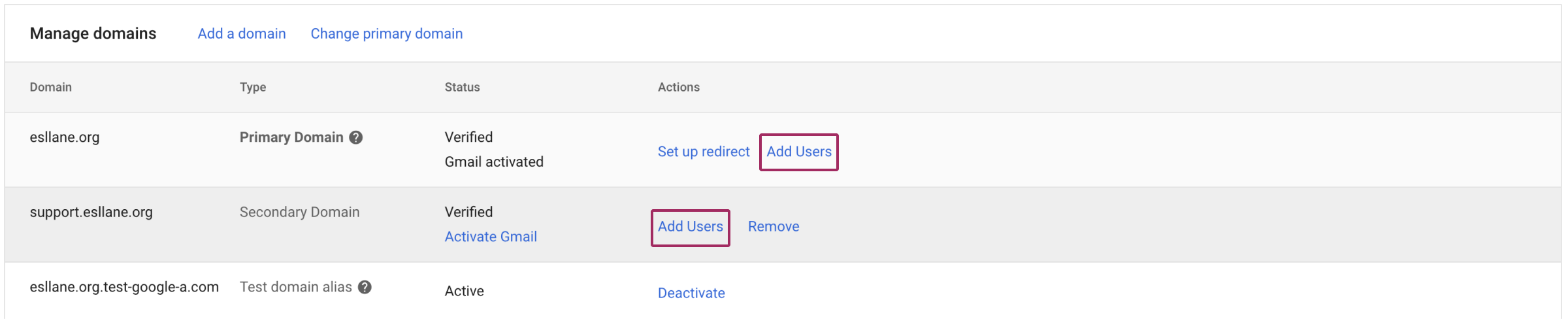The width and height of the screenshot is (1568, 319).
Task: Select the Status column header
Action: 463,88
